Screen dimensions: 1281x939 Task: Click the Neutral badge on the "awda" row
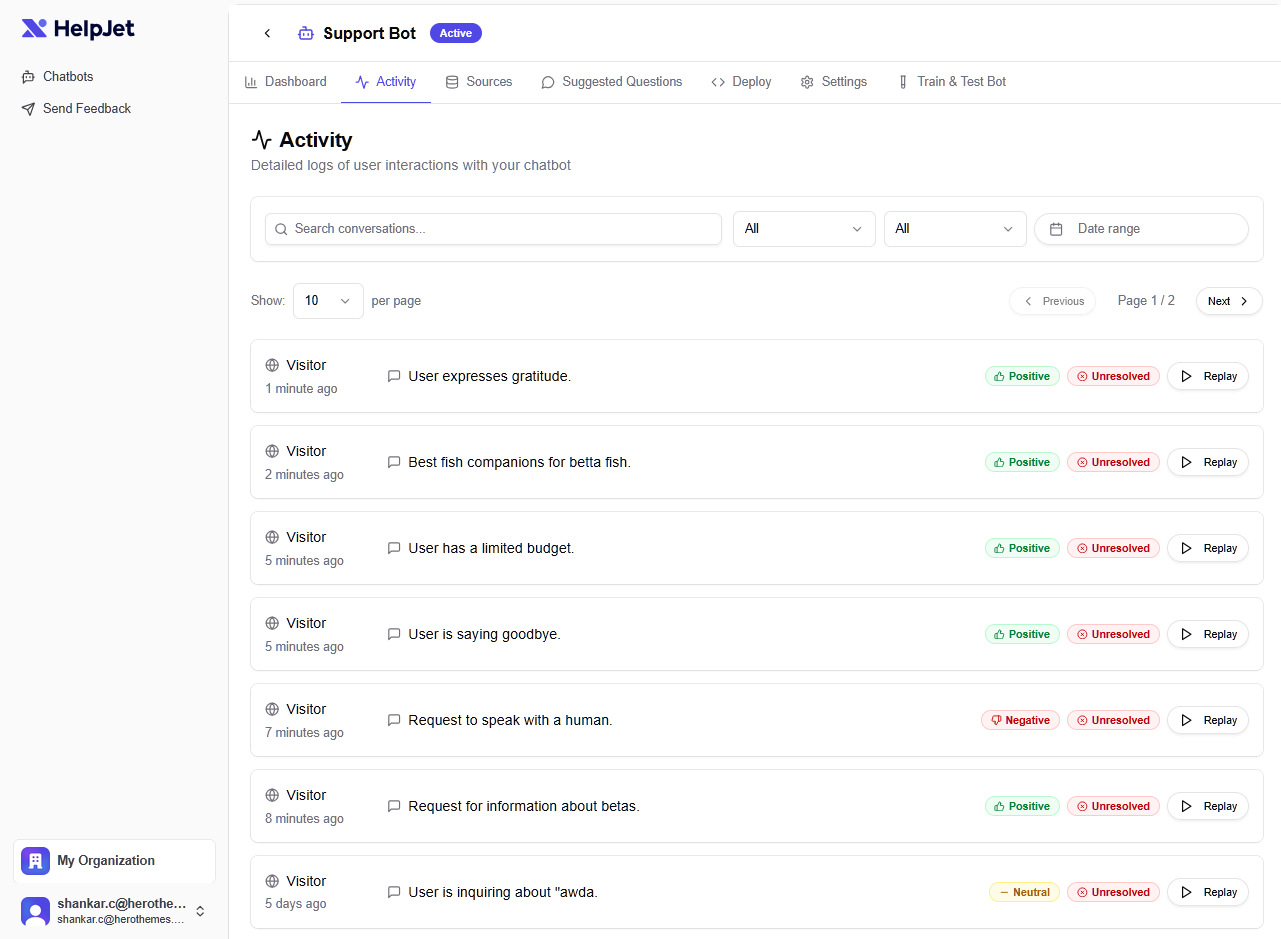pyautogui.click(x=1024, y=892)
